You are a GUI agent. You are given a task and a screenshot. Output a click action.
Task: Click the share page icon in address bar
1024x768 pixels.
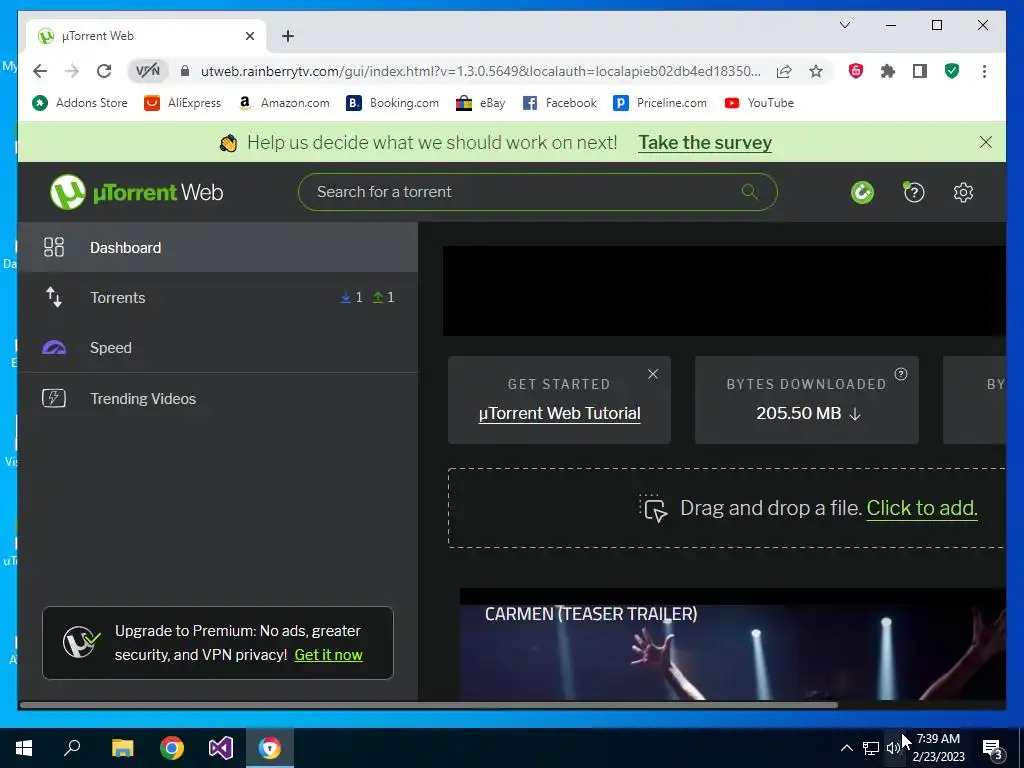pos(784,71)
